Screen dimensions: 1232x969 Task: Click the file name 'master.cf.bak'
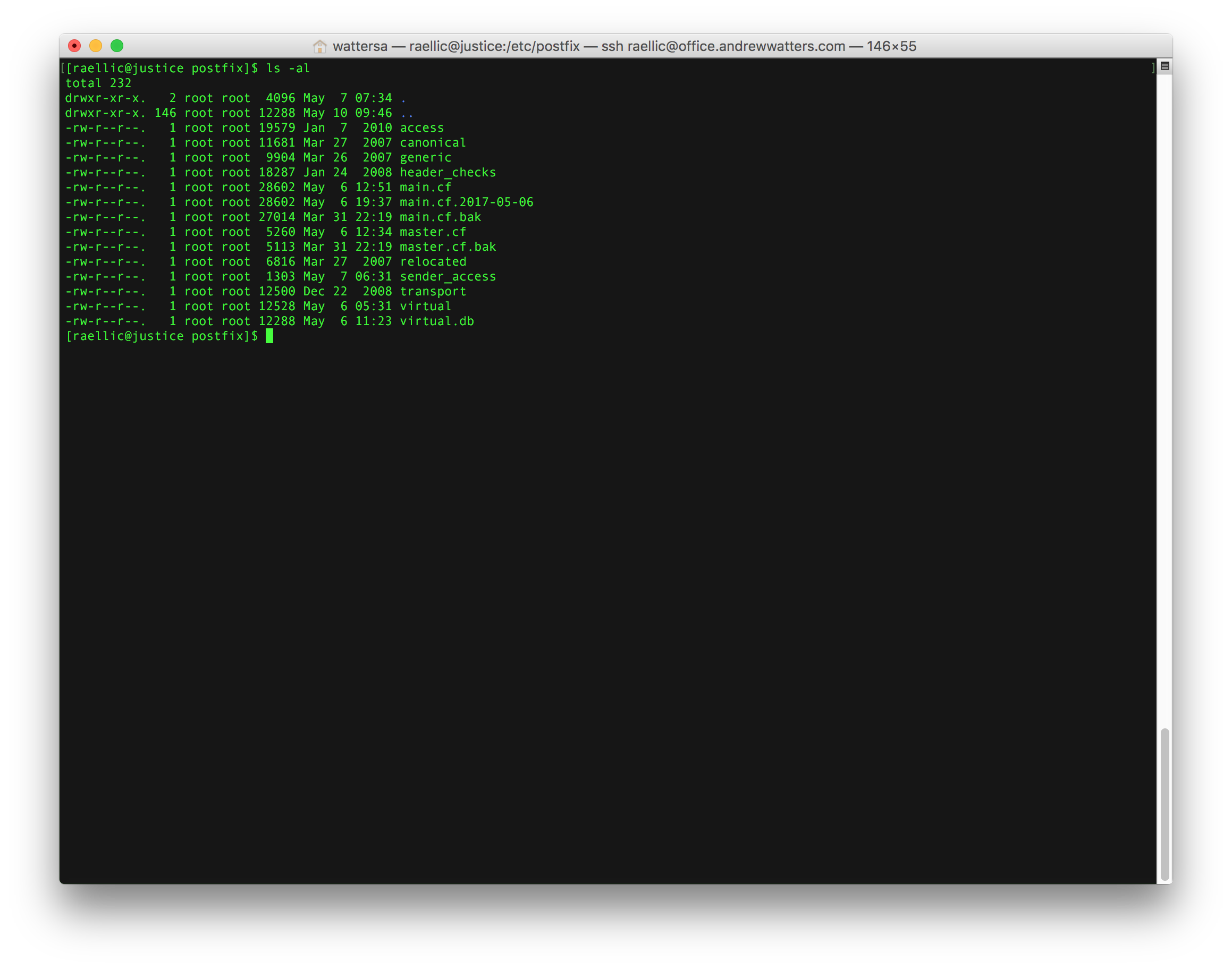(448, 247)
